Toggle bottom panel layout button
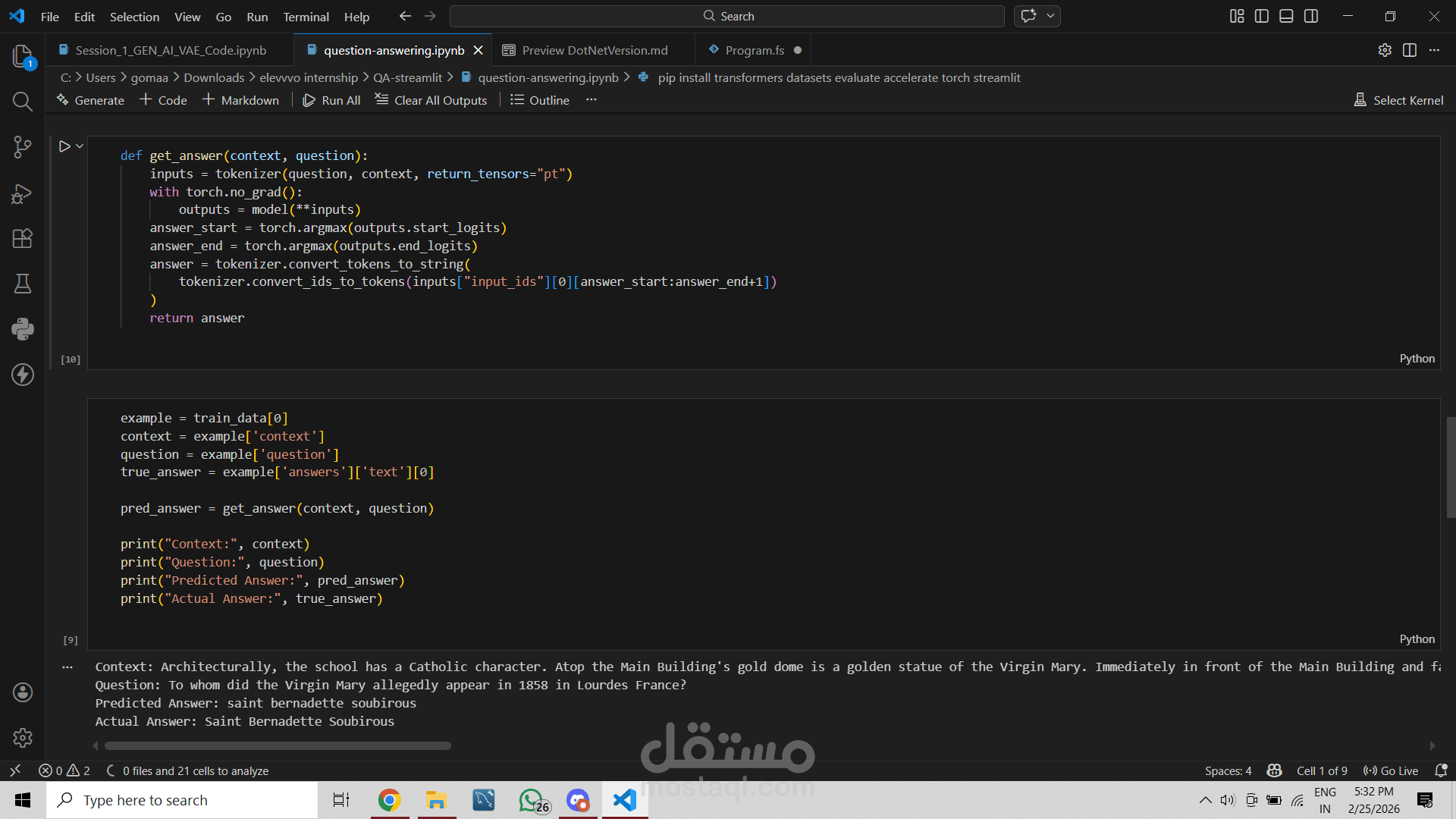Screen dimensions: 1456x819 (x=1286, y=16)
